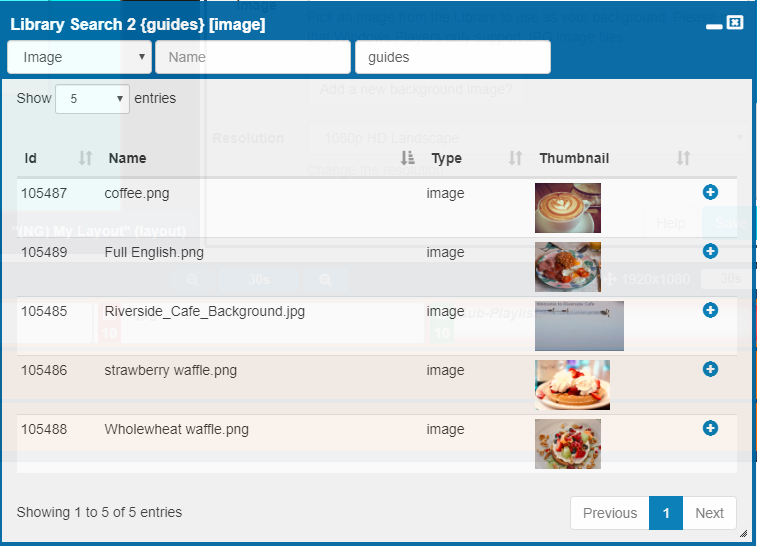Sort entries by Type column icon

pos(516,158)
